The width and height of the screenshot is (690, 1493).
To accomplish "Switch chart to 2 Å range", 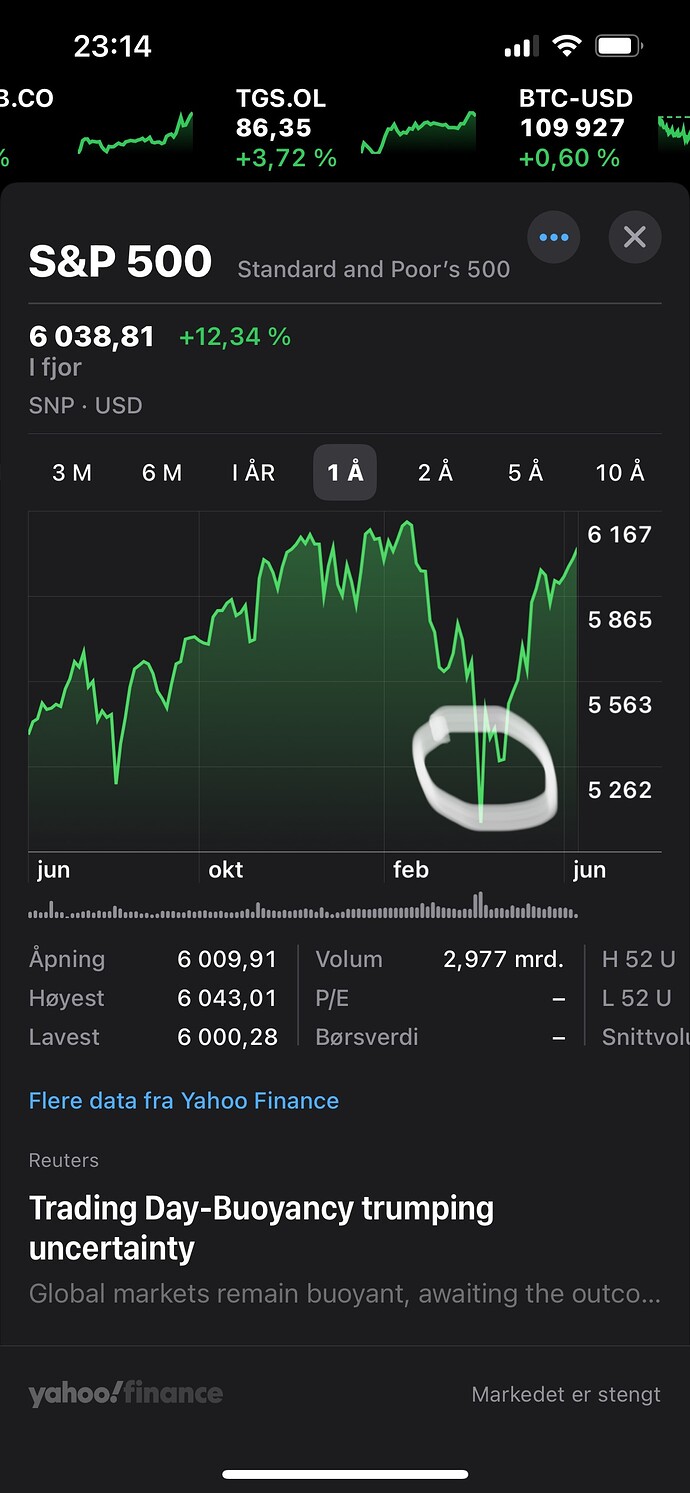I will pos(435,472).
